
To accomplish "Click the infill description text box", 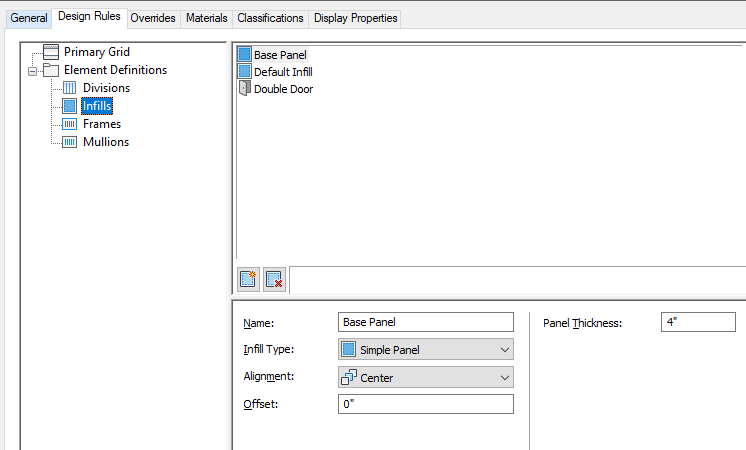I will [x=518, y=280].
